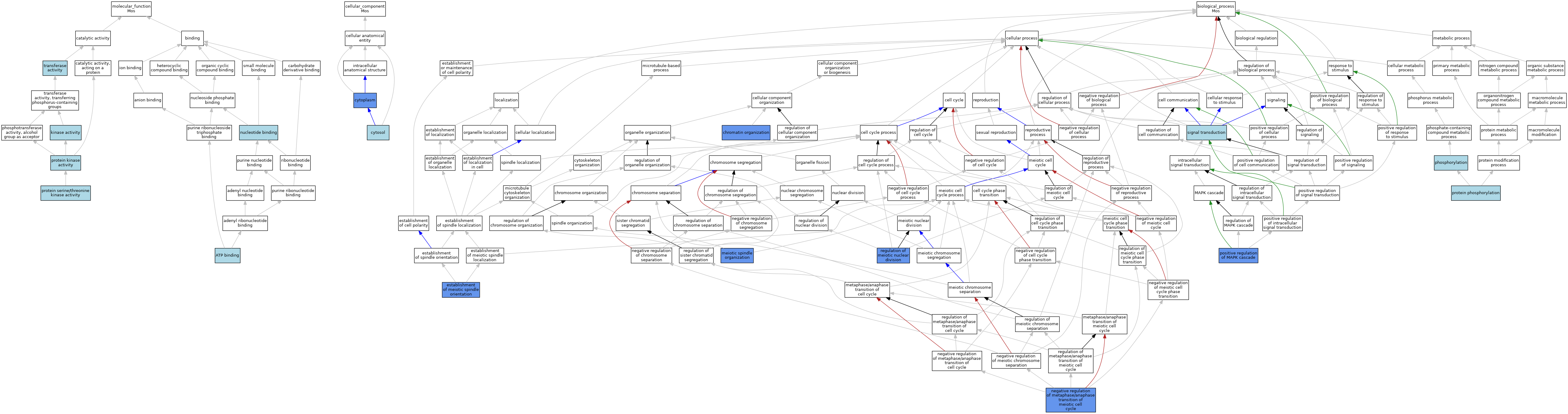Click the 'cellular process' node
Viewport: 1568px width, 414px height.
pyautogui.click(x=1021, y=38)
